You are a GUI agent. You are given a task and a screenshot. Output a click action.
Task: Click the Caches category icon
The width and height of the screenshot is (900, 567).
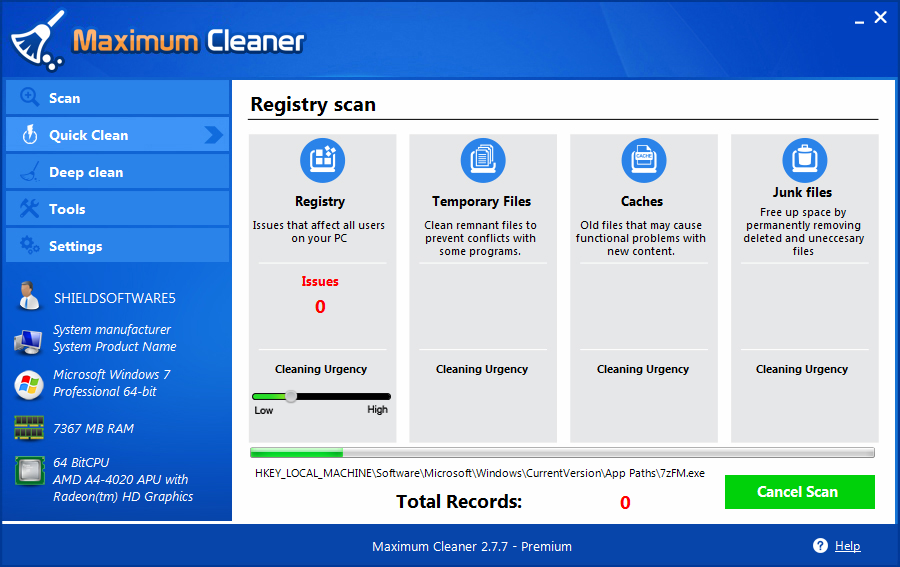(644, 160)
